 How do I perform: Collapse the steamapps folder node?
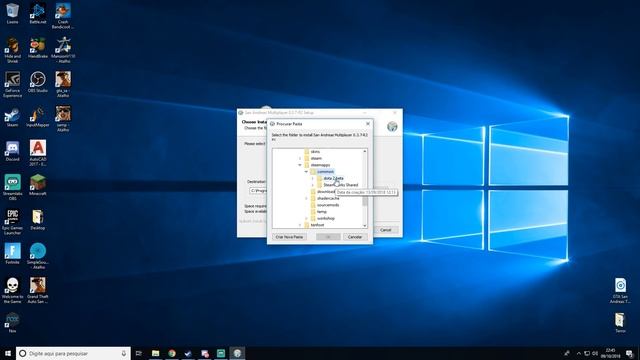[300, 165]
